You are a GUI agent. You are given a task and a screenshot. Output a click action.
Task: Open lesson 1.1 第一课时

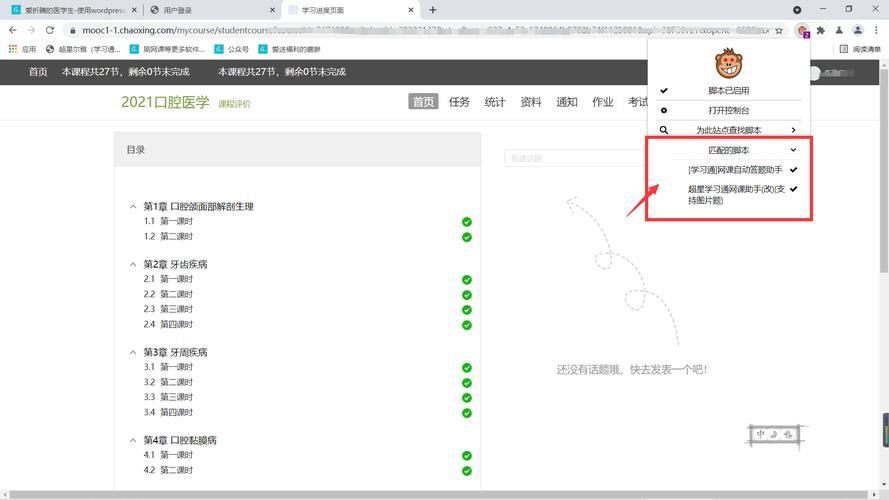pyautogui.click(x=168, y=221)
